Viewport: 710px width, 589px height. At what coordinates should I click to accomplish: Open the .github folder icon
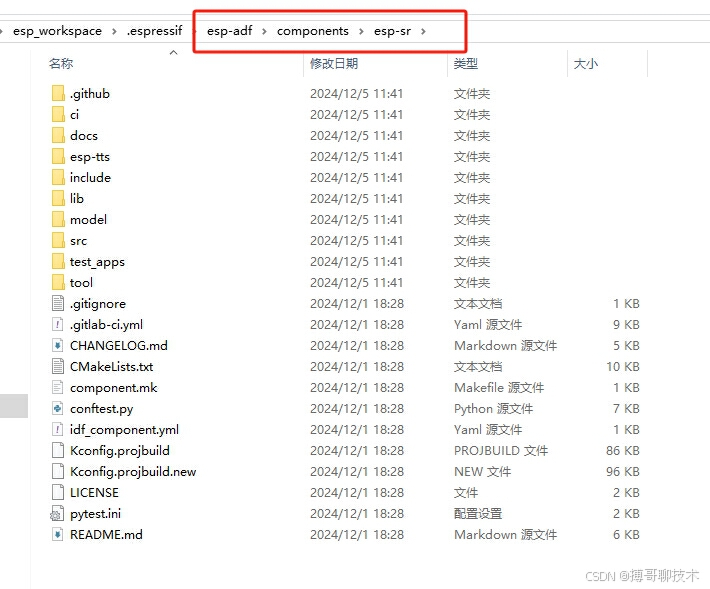[58, 94]
